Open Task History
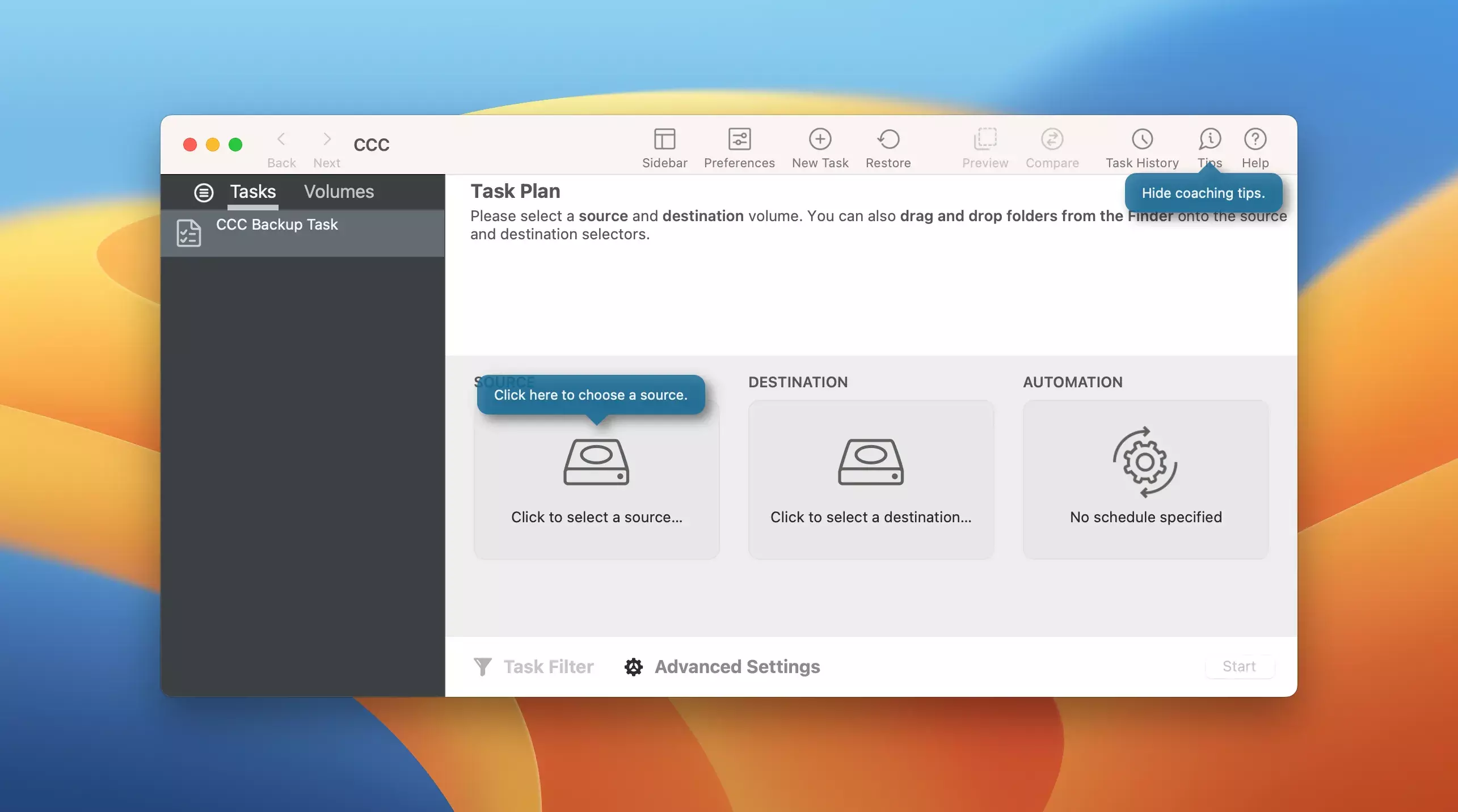 [x=1142, y=139]
